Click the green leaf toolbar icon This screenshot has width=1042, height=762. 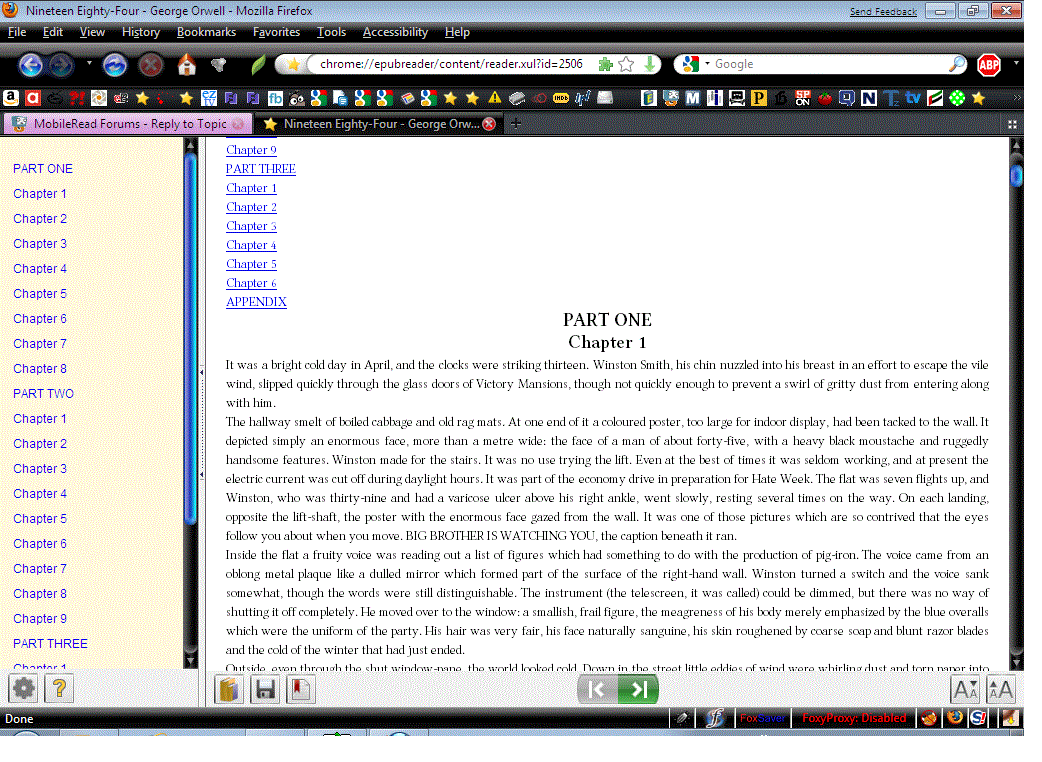[258, 64]
